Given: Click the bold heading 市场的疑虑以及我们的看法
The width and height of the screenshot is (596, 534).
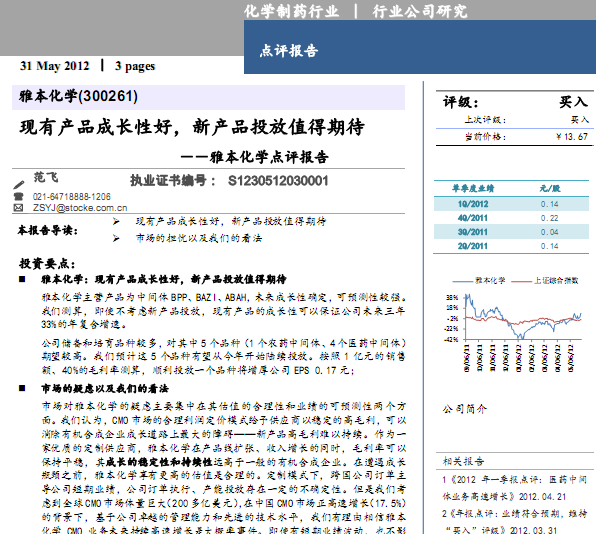Looking at the screenshot, I should [105, 388].
